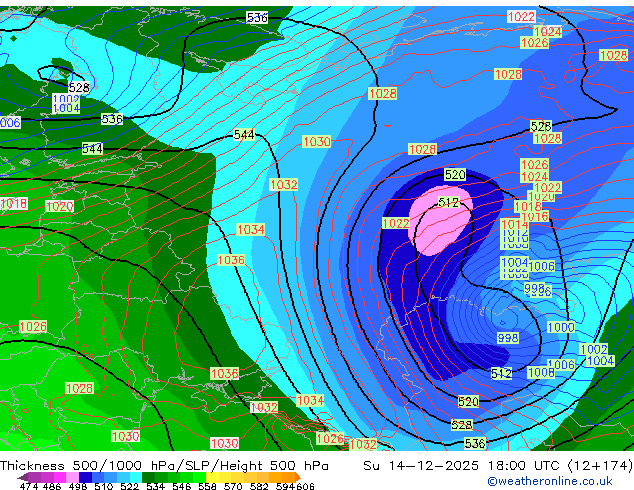Click the 'Su 14-12-2025 18:00 UTC (12+174)' timestamp
This screenshot has height=490, width=634.
(498, 466)
